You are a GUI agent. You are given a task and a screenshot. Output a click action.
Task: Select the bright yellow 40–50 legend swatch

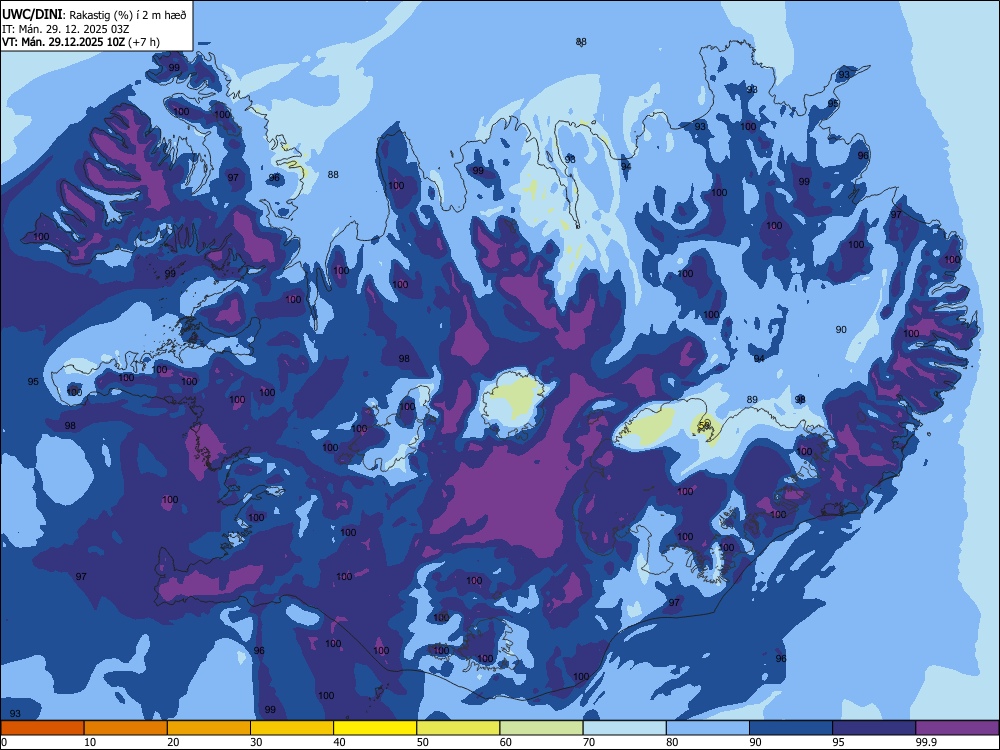click(375, 728)
